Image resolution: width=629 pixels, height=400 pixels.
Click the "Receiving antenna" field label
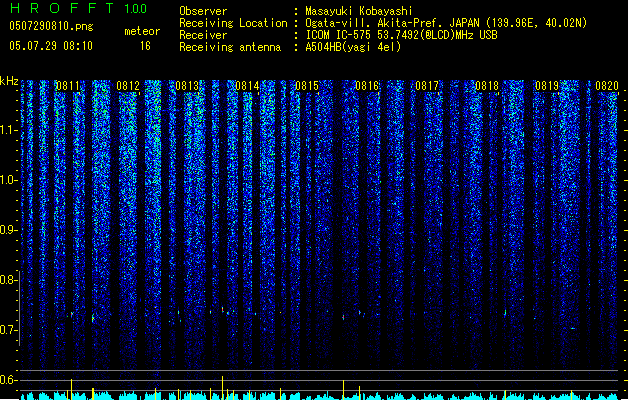pyautogui.click(x=230, y=47)
